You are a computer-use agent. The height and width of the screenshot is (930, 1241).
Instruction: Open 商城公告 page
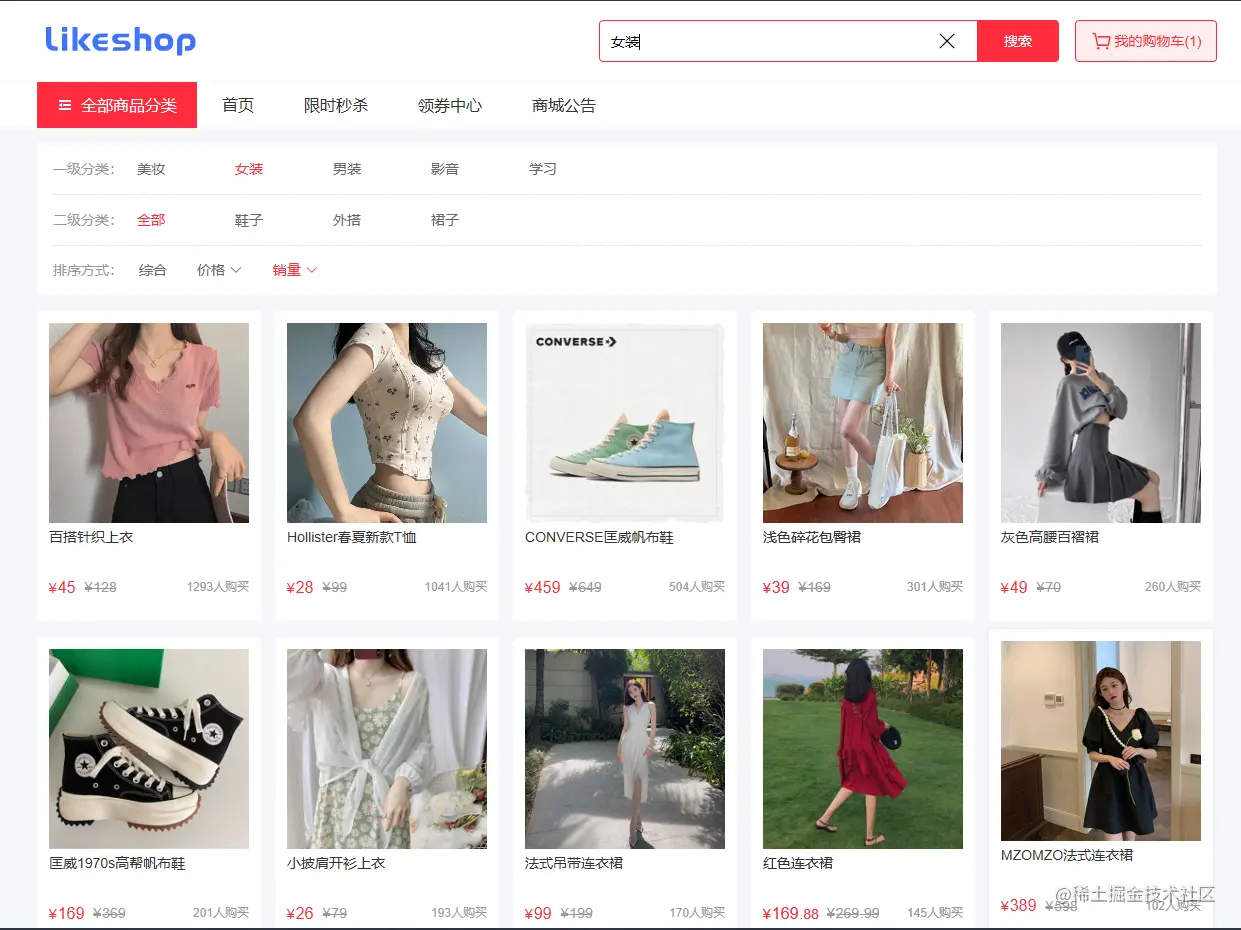point(564,105)
